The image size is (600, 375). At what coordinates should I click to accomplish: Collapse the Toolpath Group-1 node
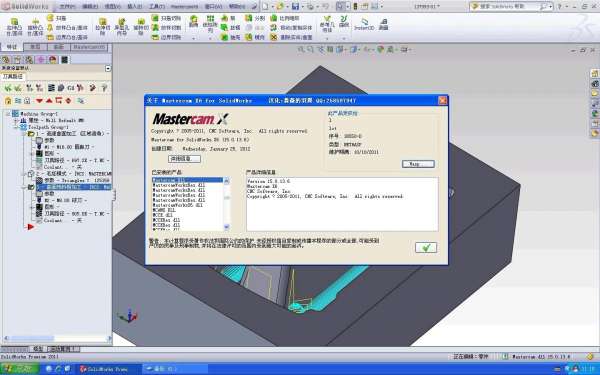(x=16, y=127)
